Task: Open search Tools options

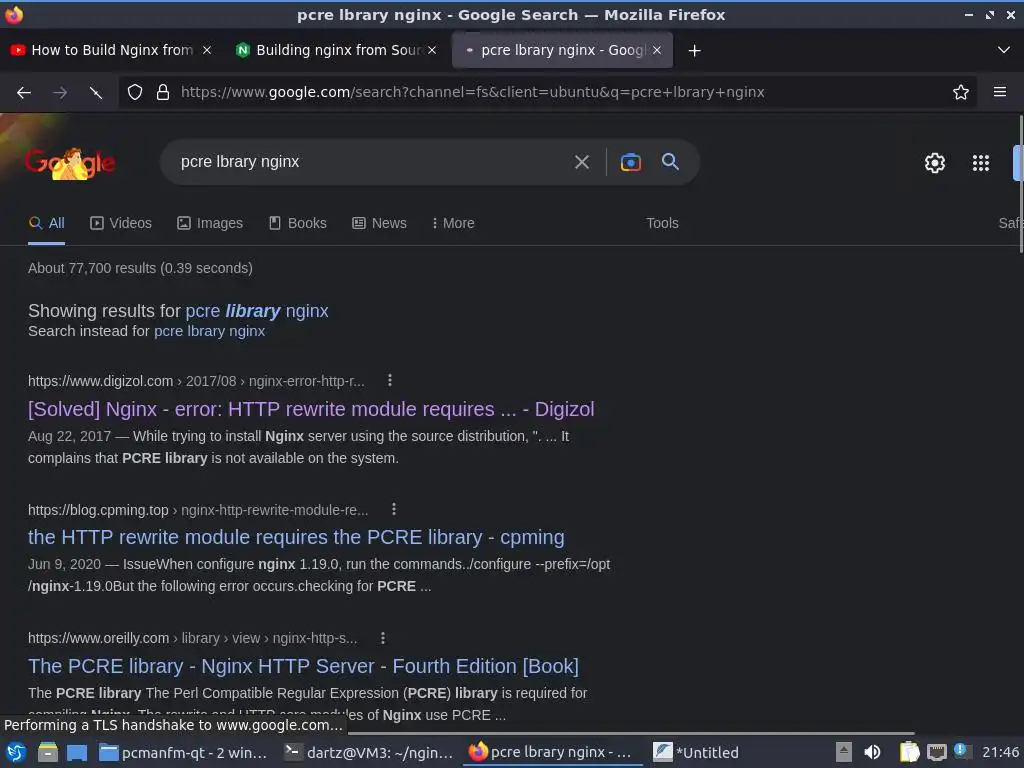Action: click(662, 223)
